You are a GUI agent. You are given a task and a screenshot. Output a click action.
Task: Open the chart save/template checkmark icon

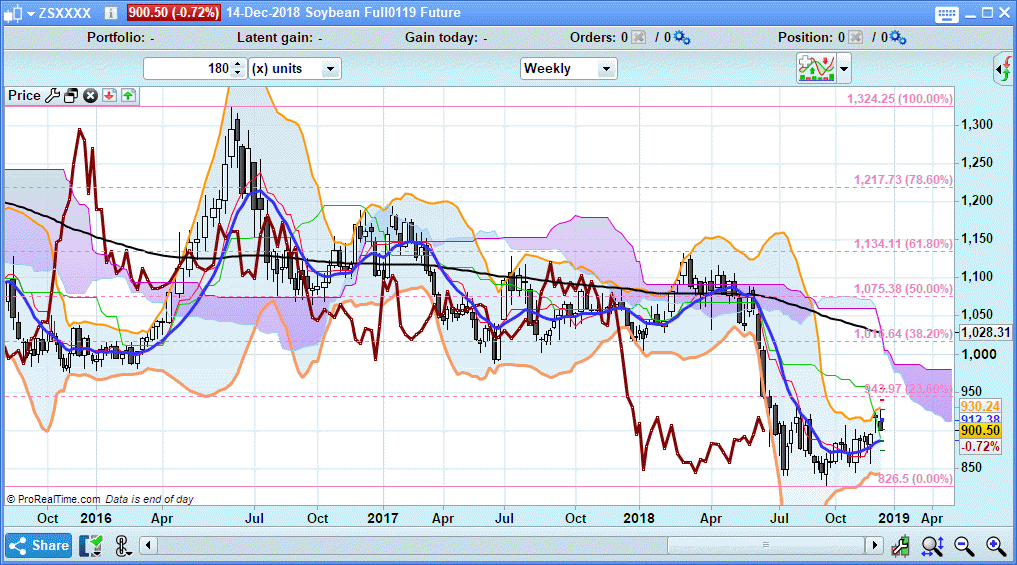[91, 546]
